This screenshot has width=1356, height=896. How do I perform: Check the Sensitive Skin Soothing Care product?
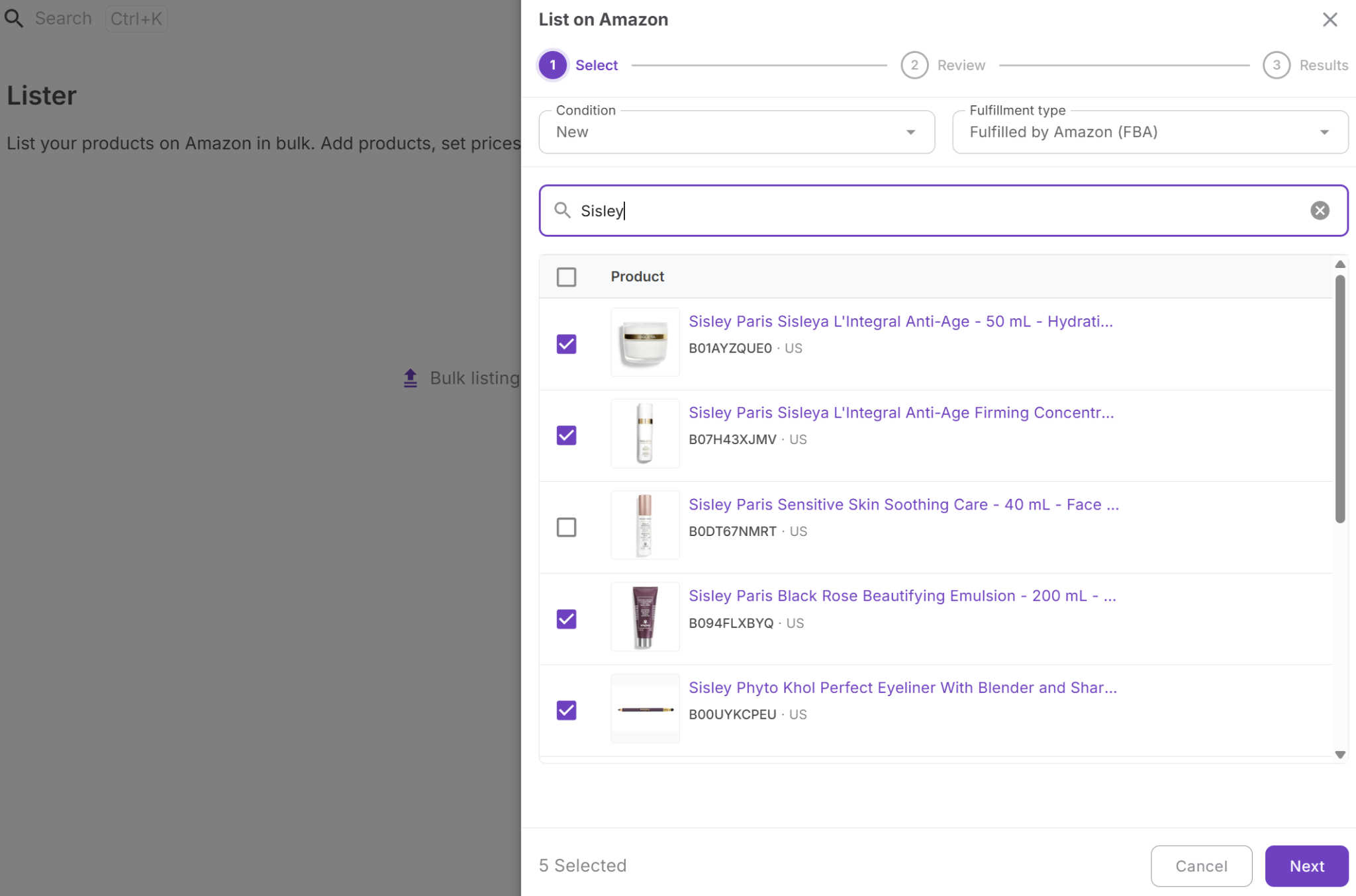point(566,527)
